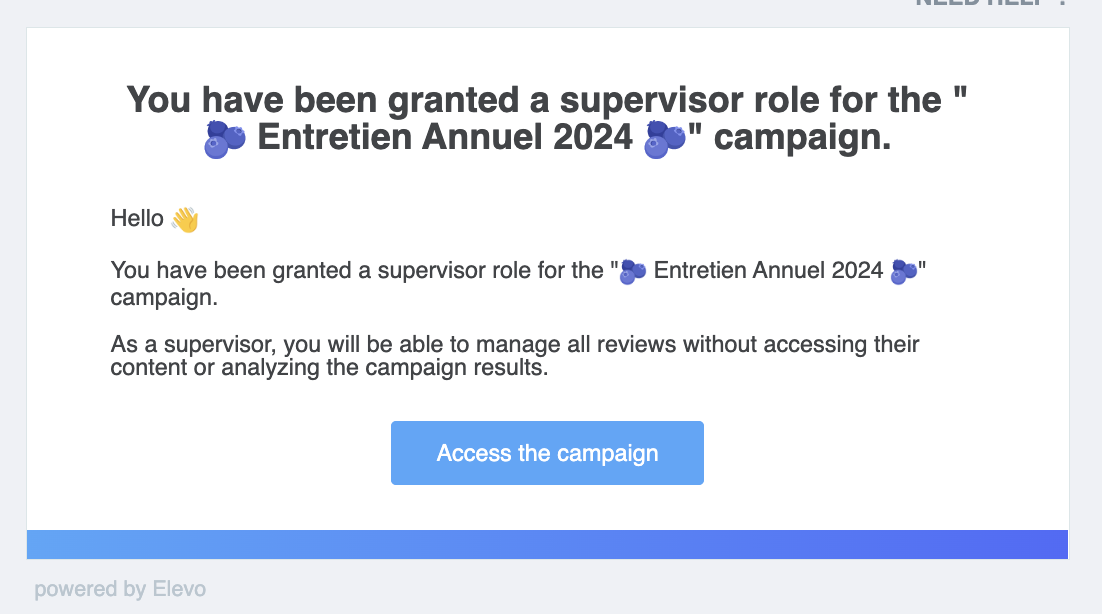Click blueberry emoji after 2024 in body paragraph
The image size is (1102, 614).
[x=904, y=271]
